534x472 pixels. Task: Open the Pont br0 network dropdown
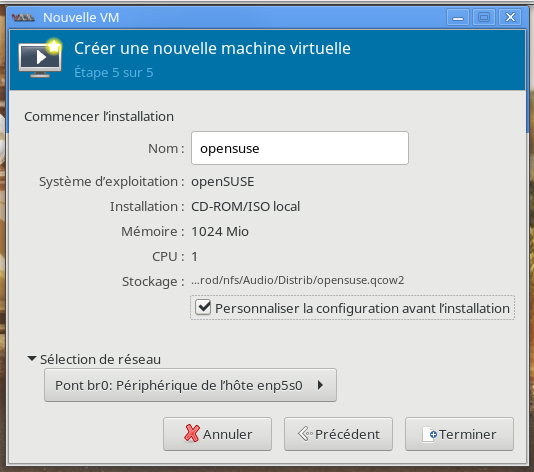(190, 385)
